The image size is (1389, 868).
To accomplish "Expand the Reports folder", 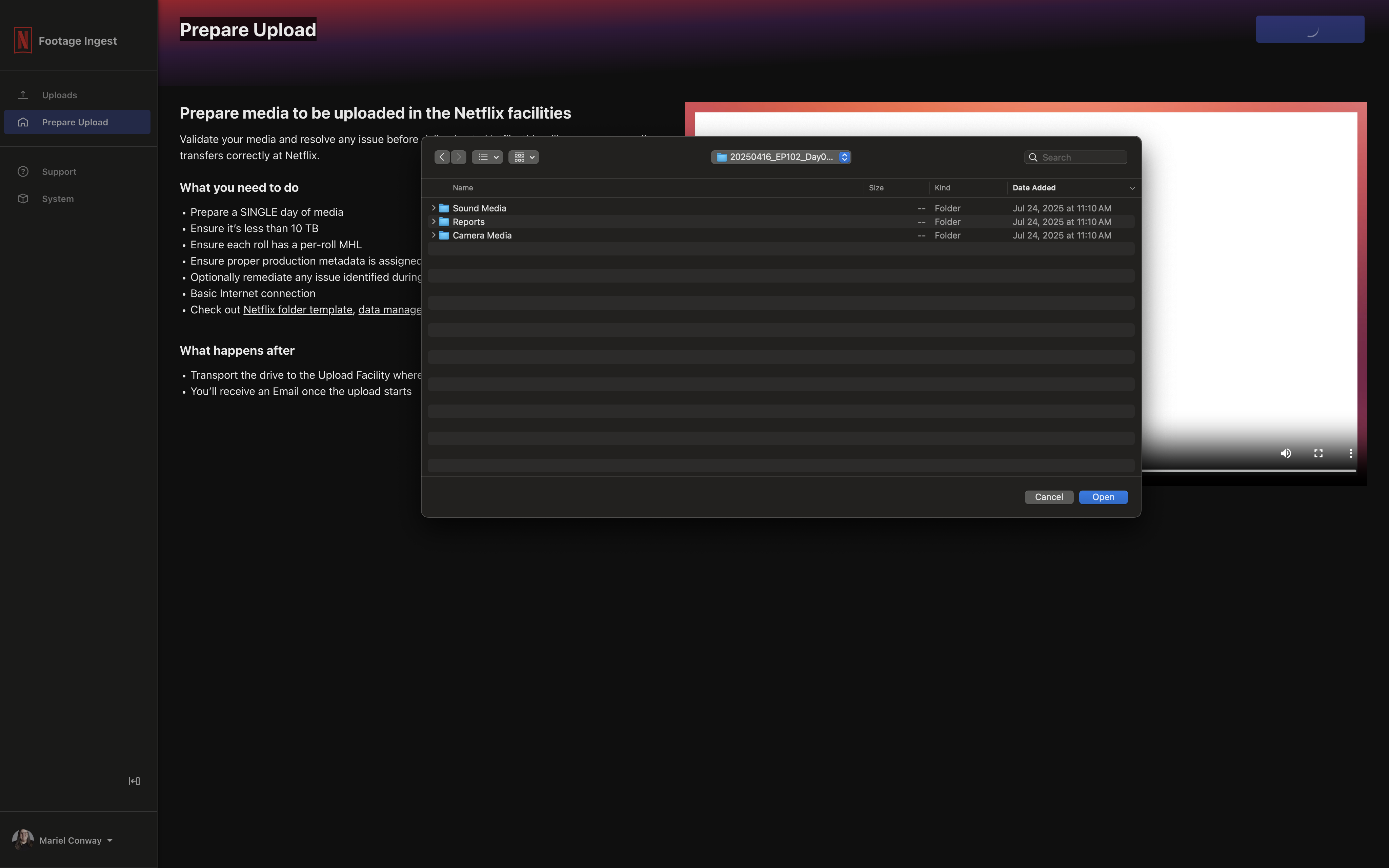I will click(x=434, y=222).
